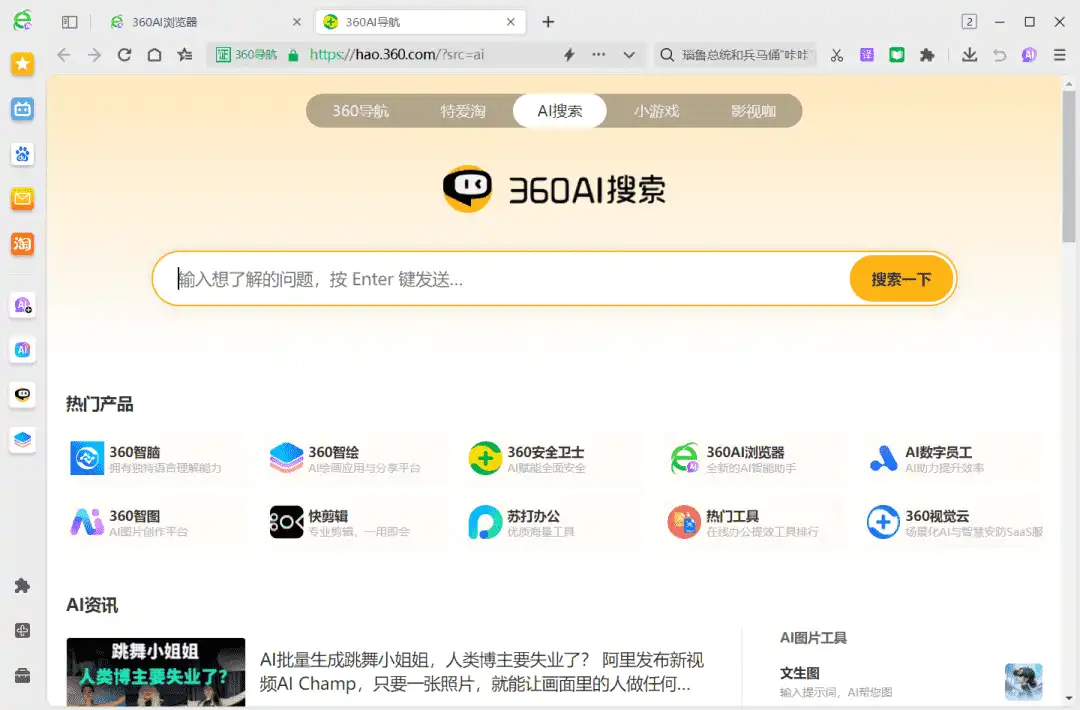Open the 文生图 image tool entry
Viewport: 1080px width, 710px height.
911,681
